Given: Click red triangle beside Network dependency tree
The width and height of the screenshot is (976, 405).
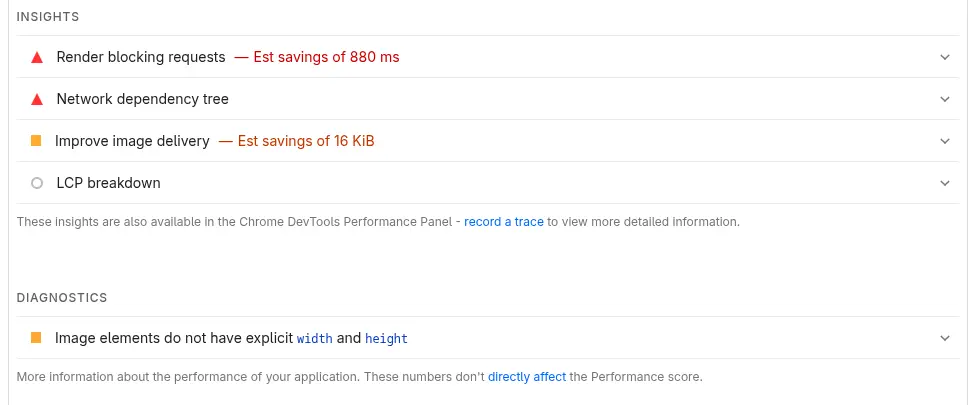Looking at the screenshot, I should click(37, 100).
